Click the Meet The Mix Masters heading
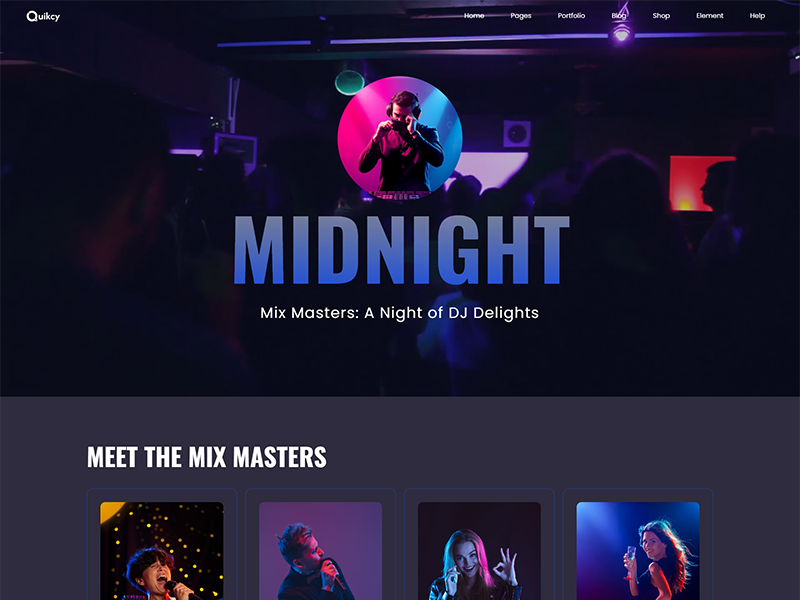Viewport: 800px width, 600px height. [x=207, y=457]
